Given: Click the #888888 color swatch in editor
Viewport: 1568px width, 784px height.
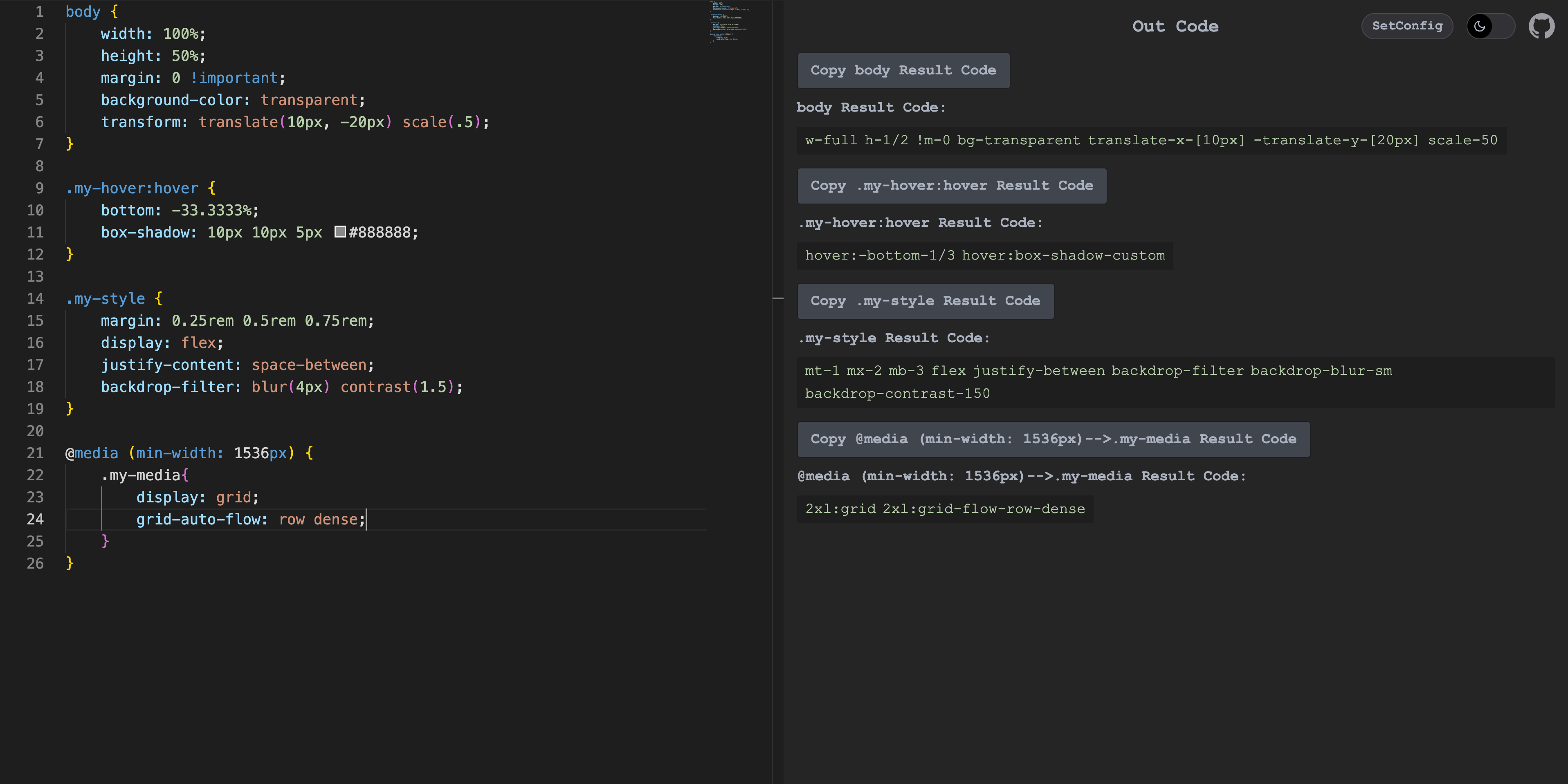Looking at the screenshot, I should (x=340, y=232).
